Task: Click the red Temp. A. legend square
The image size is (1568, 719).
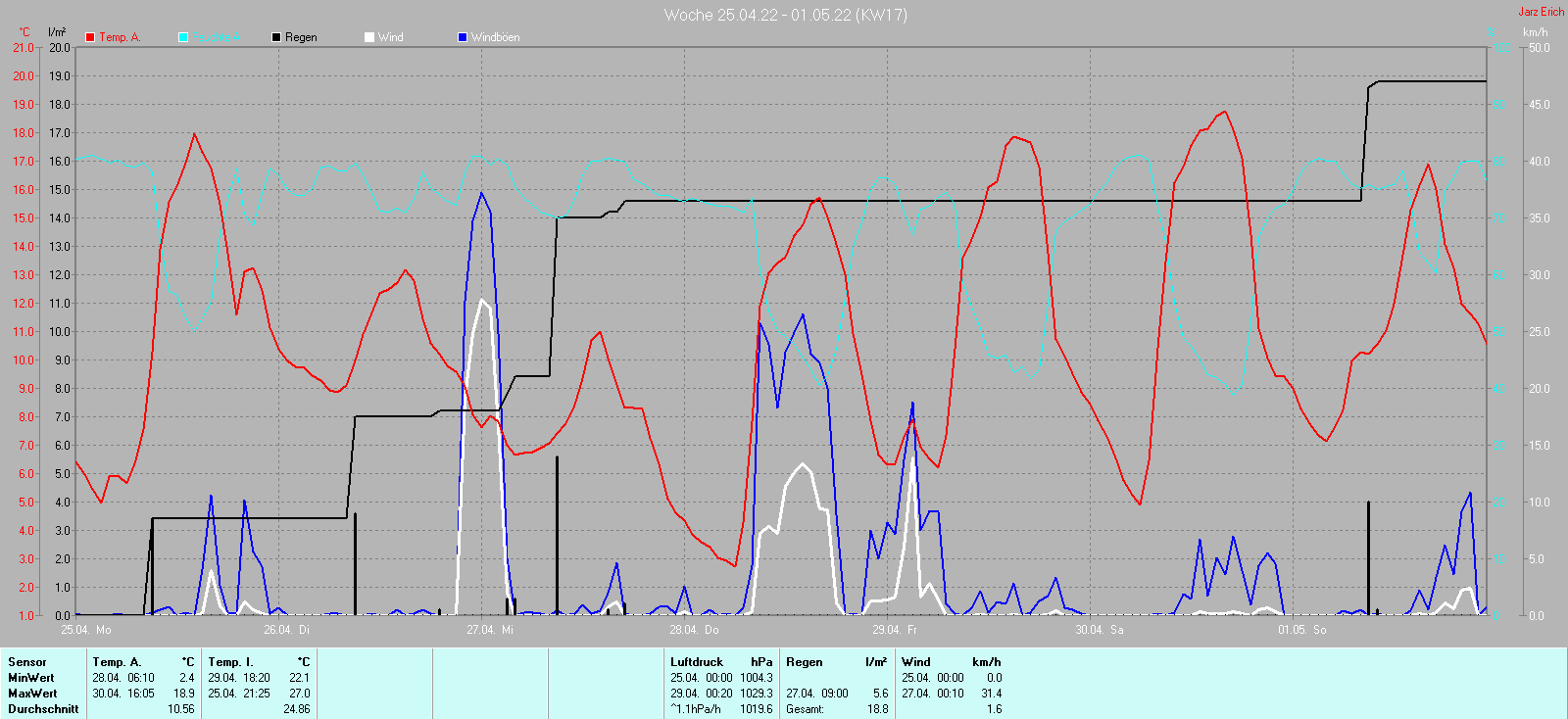Action: pyautogui.click(x=90, y=37)
